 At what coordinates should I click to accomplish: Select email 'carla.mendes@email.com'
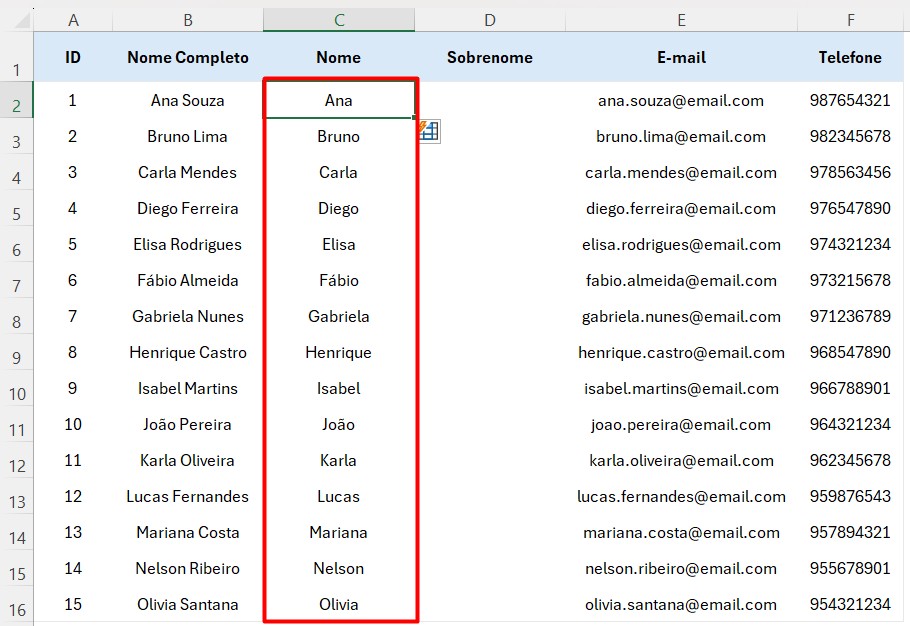pos(681,172)
